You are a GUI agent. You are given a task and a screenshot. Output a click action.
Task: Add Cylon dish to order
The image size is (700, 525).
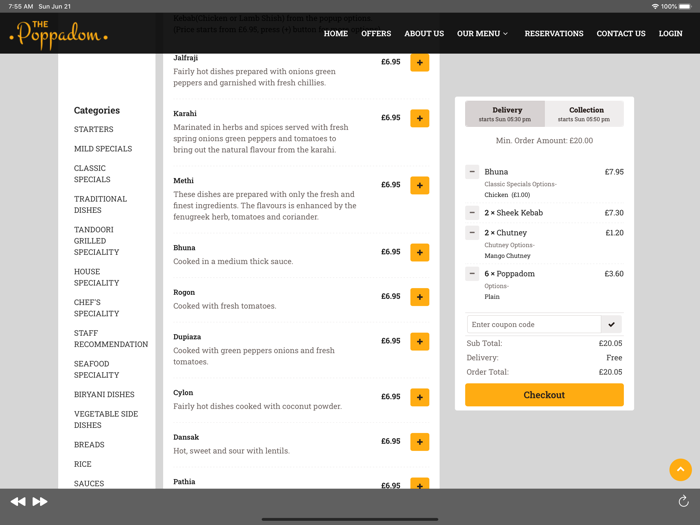click(419, 397)
